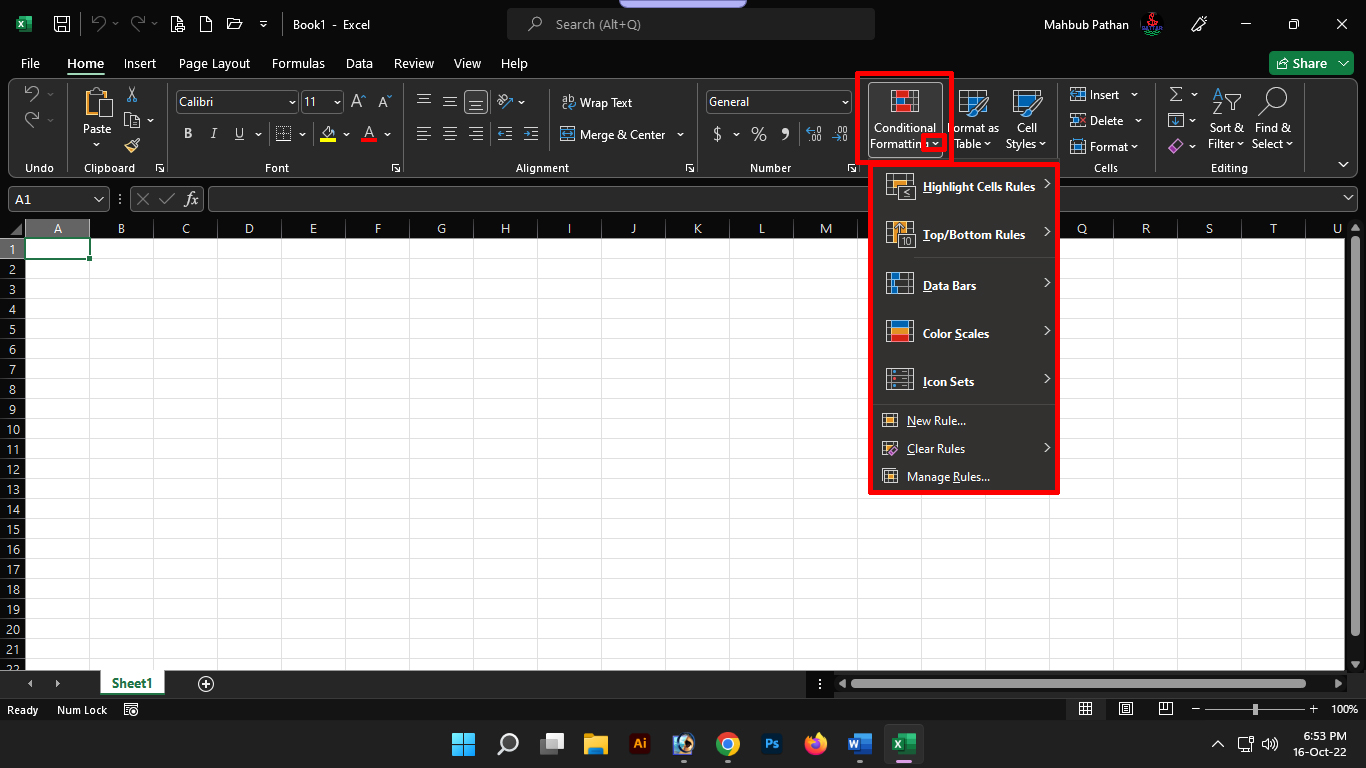The height and width of the screenshot is (768, 1366).
Task: Open Firefox from the taskbar
Action: pos(816,744)
